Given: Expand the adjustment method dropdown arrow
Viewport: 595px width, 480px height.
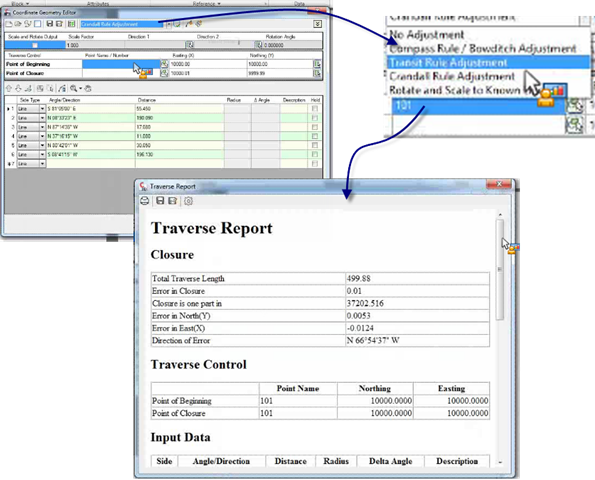Looking at the screenshot, I should [168, 24].
